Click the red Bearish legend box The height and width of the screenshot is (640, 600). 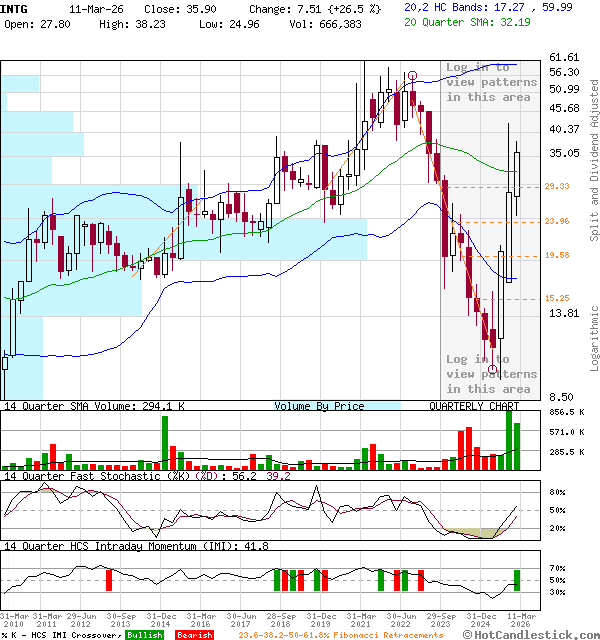click(194, 635)
